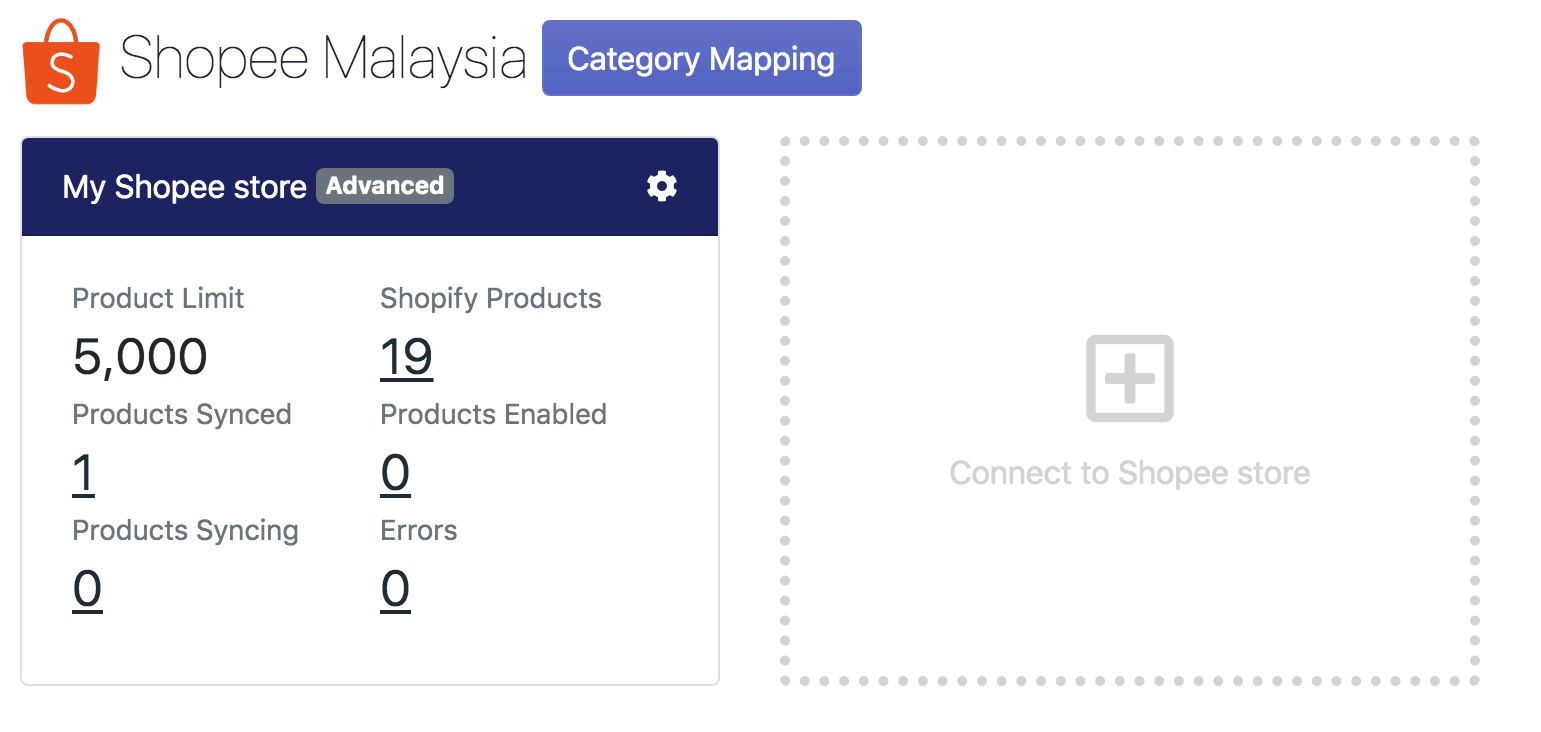Viewport: 1541px width, 732px height.
Task: Click the Products Syncing label
Action: pyautogui.click(x=185, y=530)
